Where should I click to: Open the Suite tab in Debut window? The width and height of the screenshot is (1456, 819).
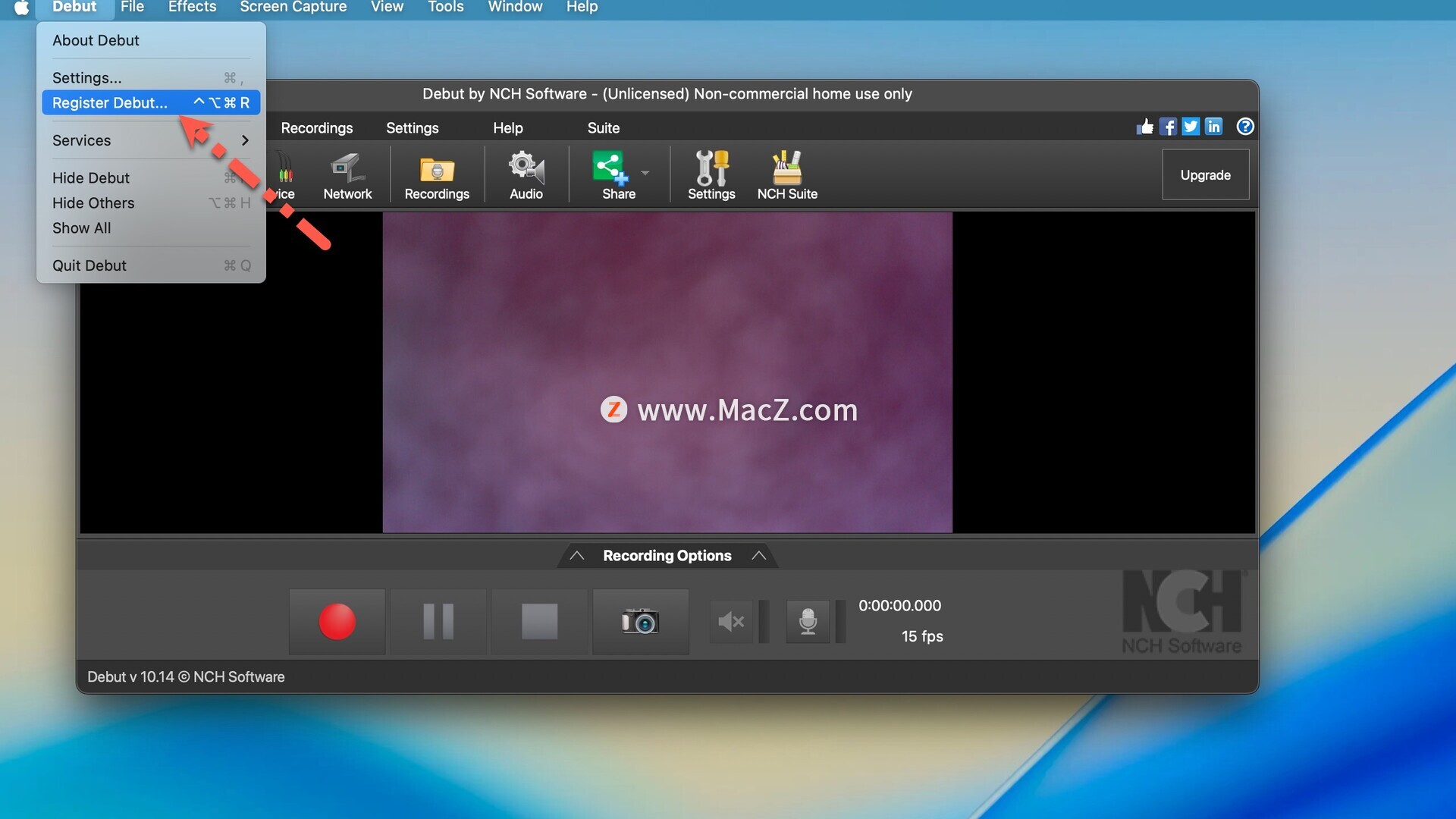603,128
